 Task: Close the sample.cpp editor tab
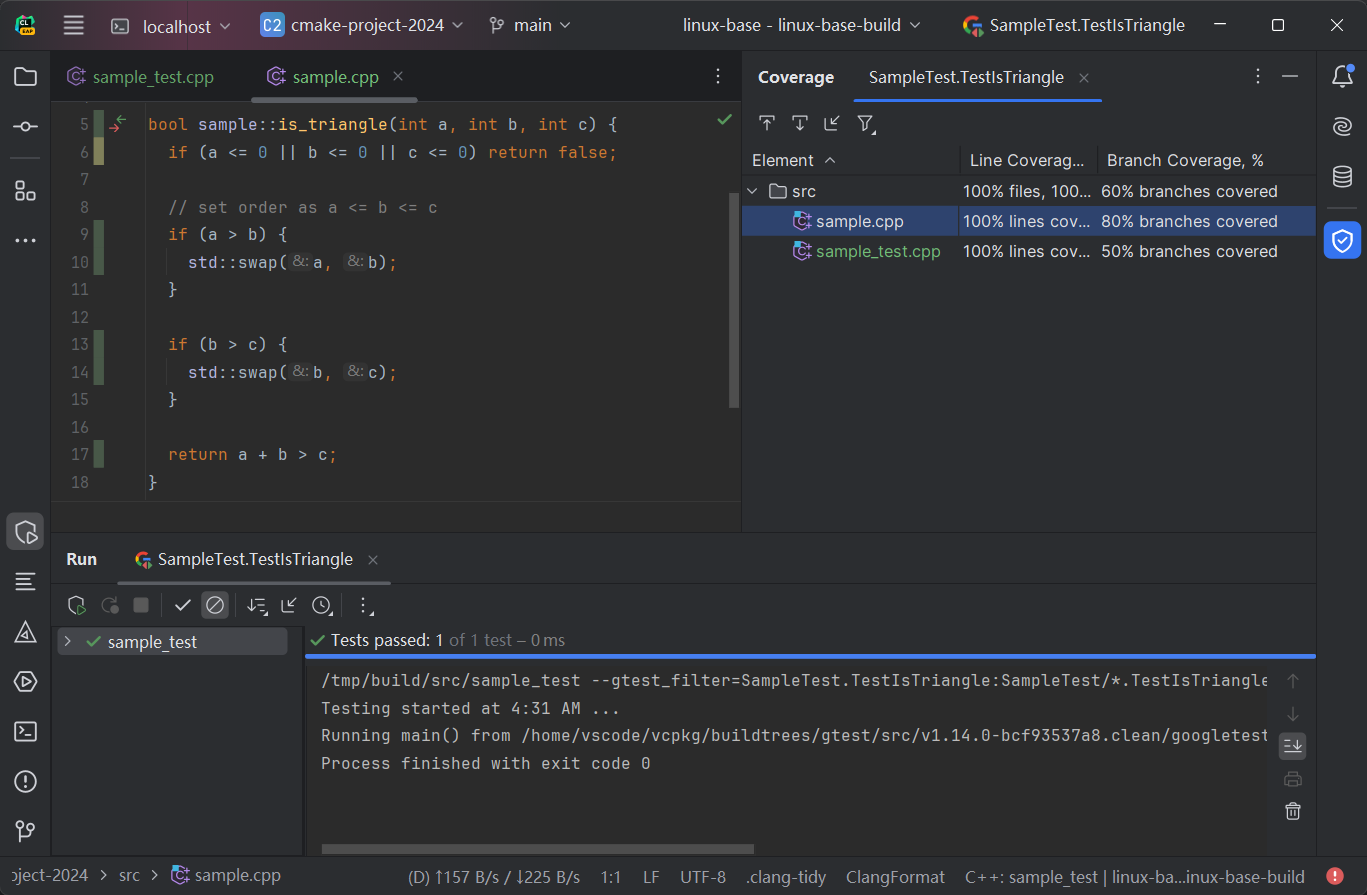(398, 76)
